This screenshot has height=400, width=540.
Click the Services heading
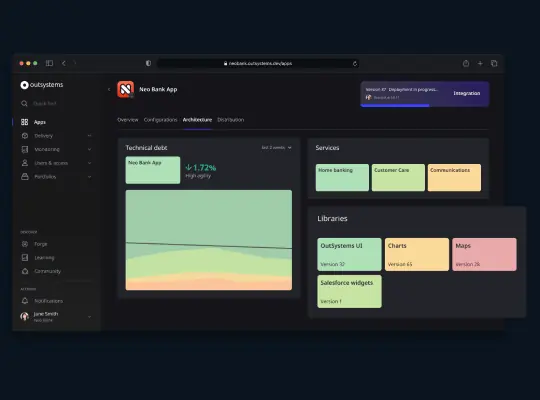tap(327, 148)
